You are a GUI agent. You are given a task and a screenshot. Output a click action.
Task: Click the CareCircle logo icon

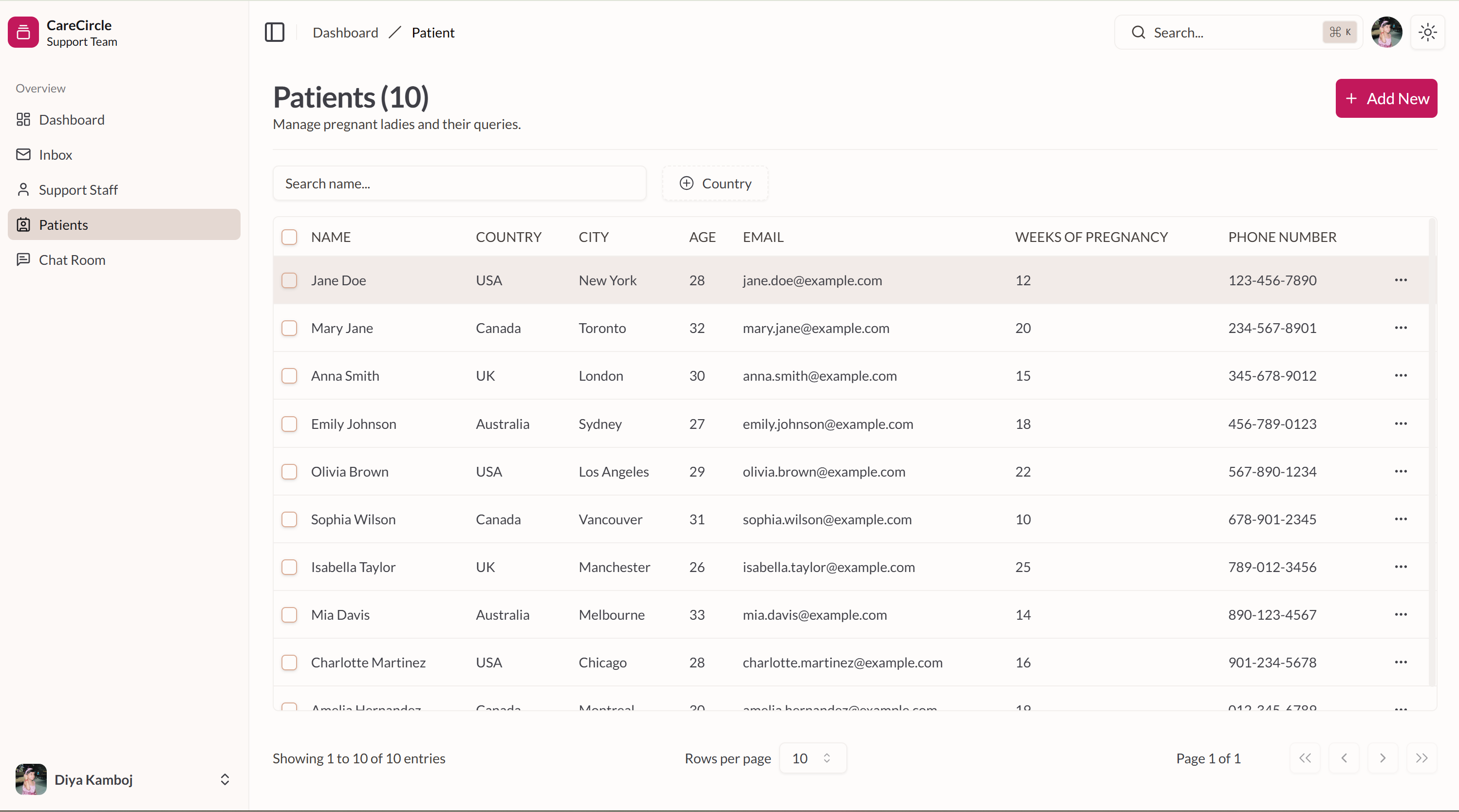point(23,32)
